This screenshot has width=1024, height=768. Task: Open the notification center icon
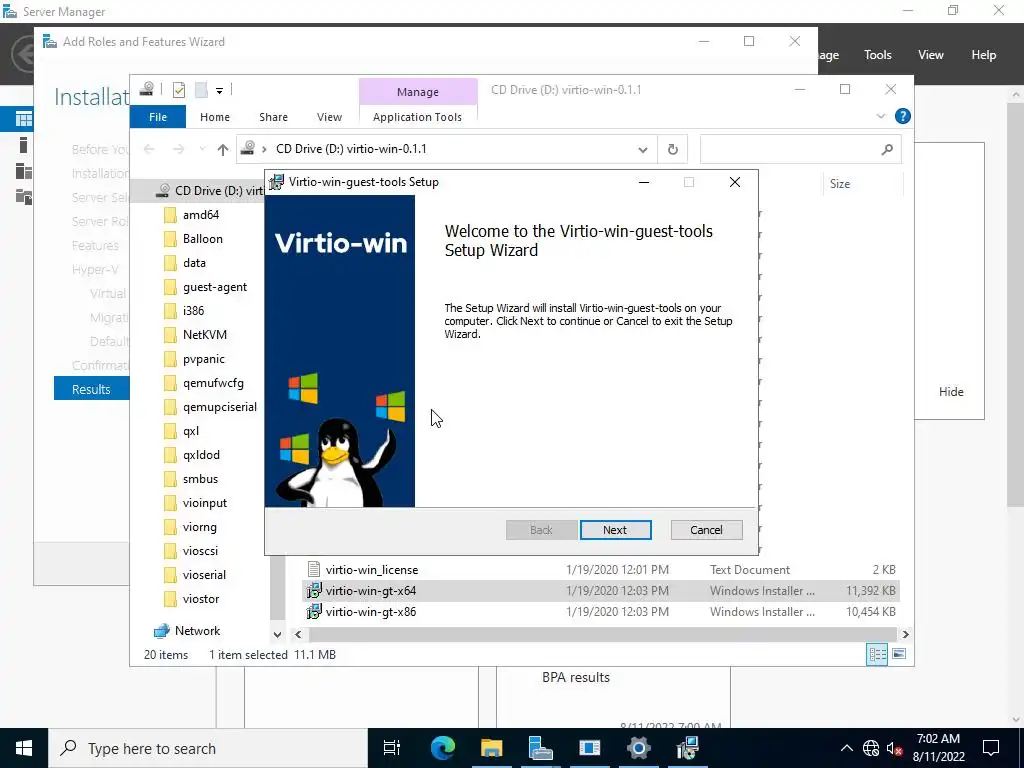(991, 748)
